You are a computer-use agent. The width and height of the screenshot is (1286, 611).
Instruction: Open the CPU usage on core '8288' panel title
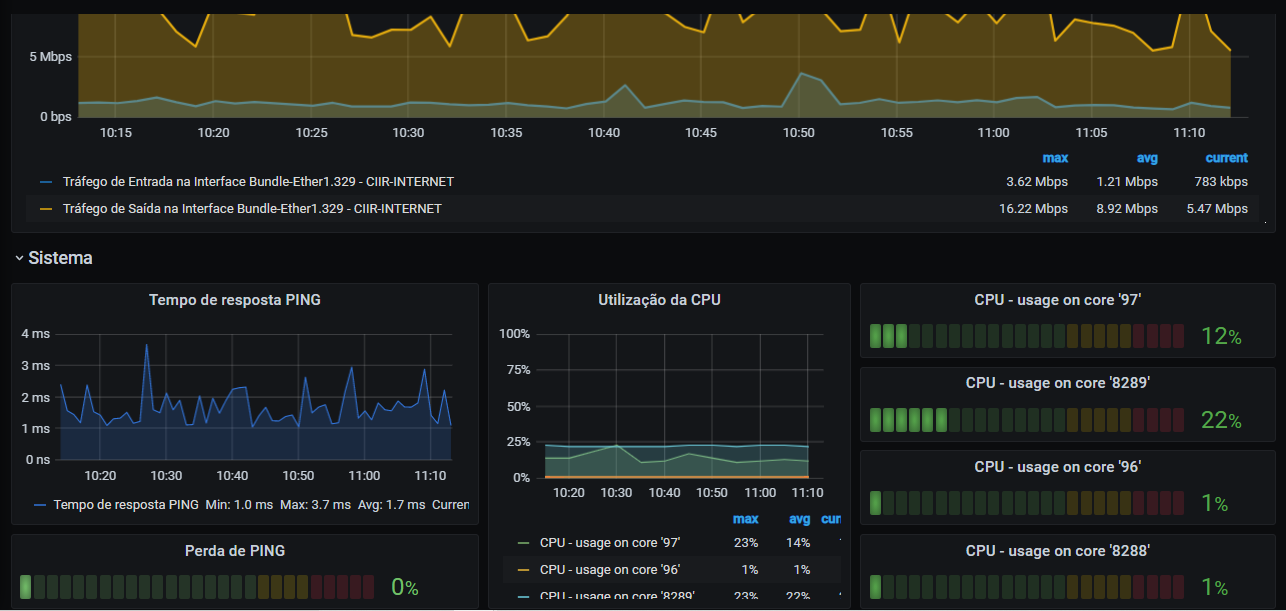(1058, 551)
